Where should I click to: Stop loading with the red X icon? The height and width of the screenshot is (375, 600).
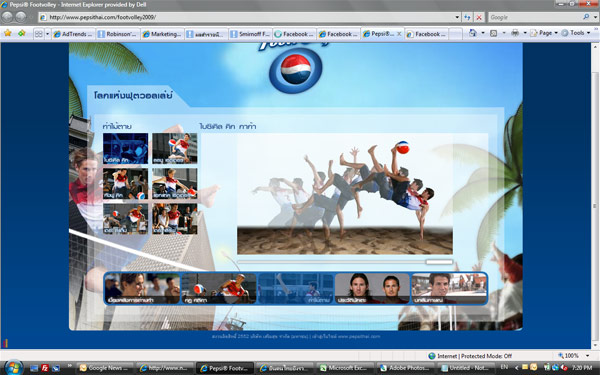(x=479, y=17)
